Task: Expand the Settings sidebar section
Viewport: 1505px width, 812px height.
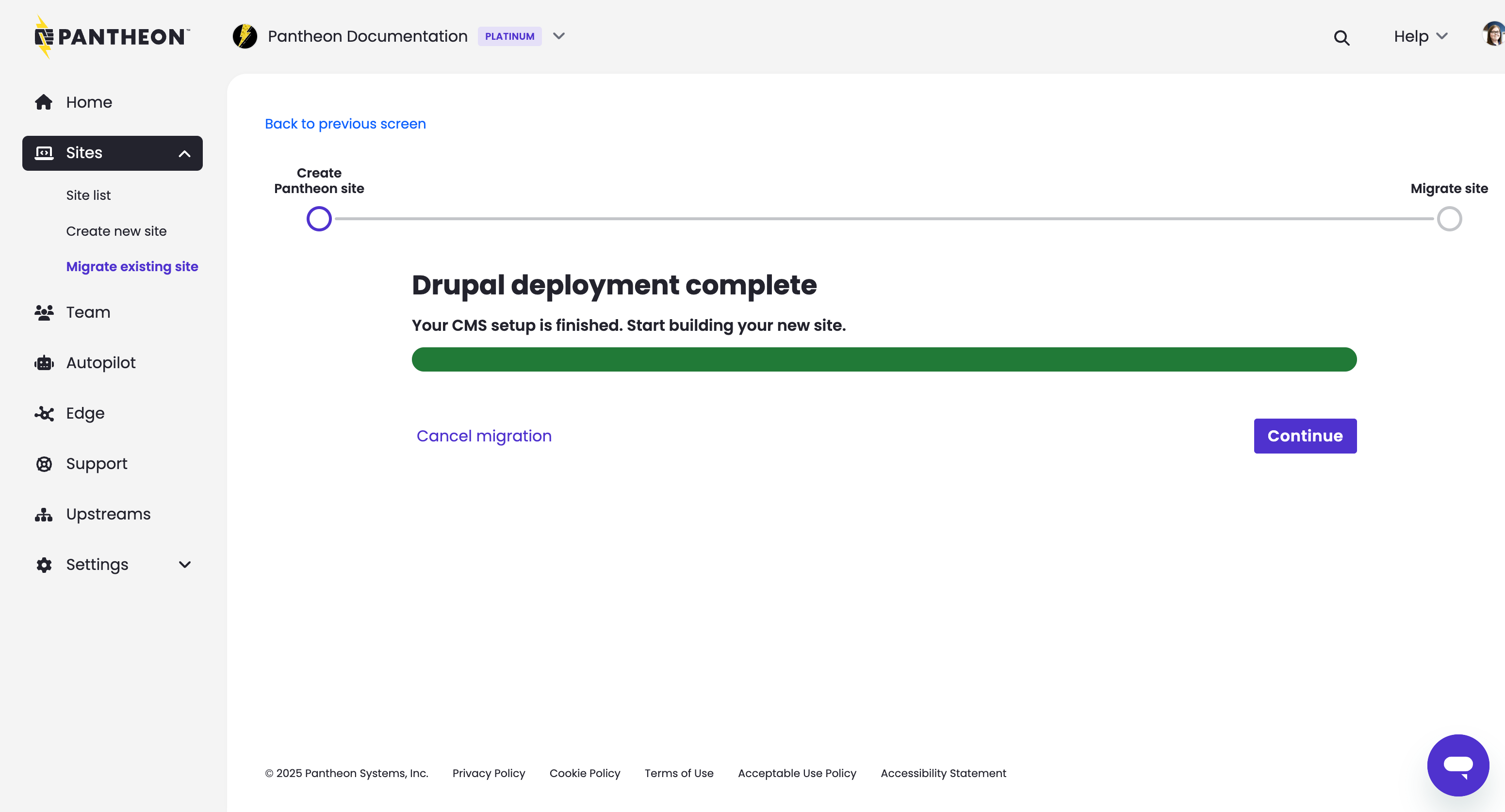Action: tap(185, 565)
